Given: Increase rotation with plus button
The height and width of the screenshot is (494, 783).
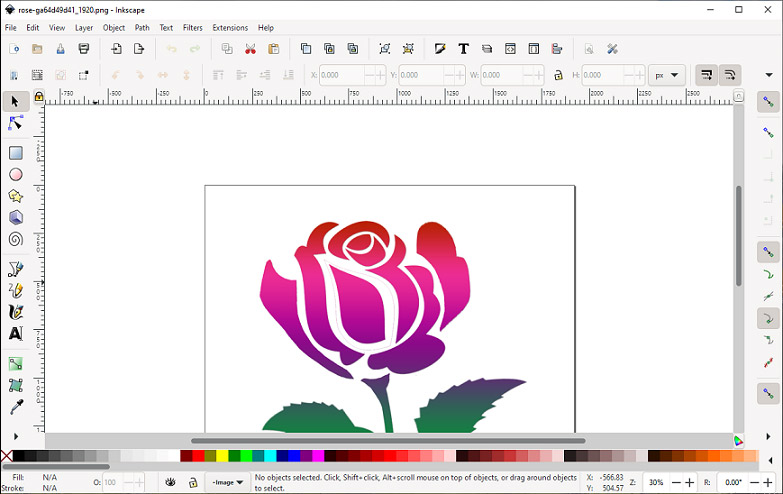Looking at the screenshot, I should 768,483.
